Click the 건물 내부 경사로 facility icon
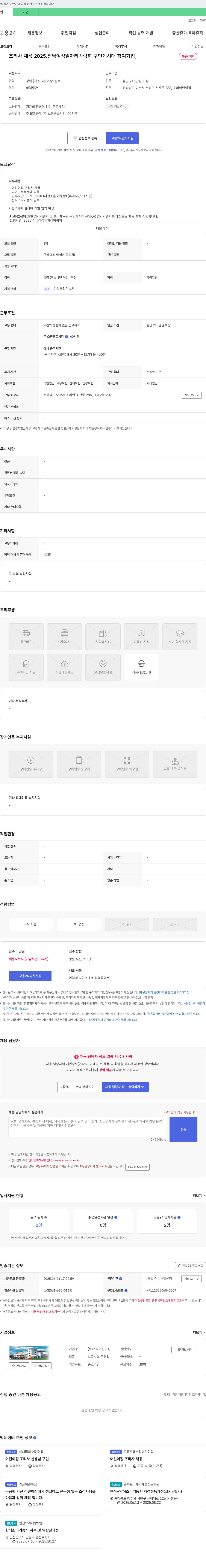Screen dimensions: 206x1568 [x=175, y=764]
